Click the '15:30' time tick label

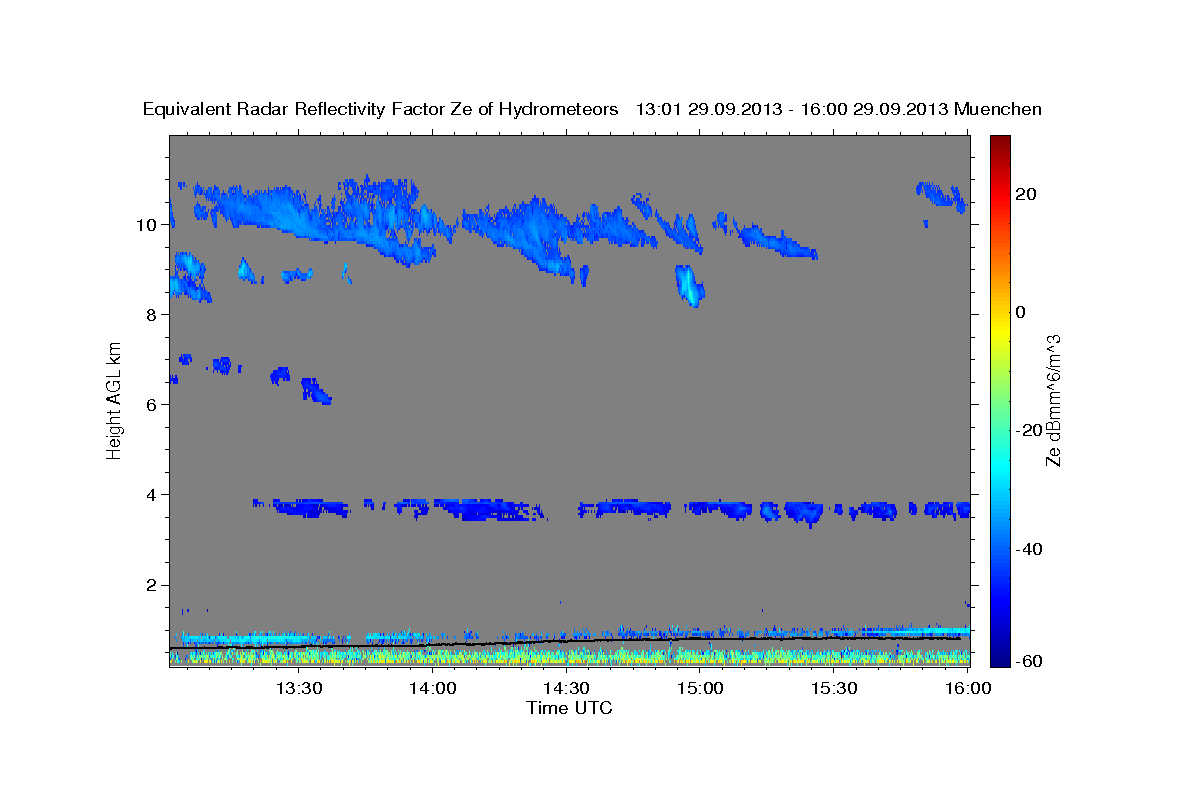833,688
